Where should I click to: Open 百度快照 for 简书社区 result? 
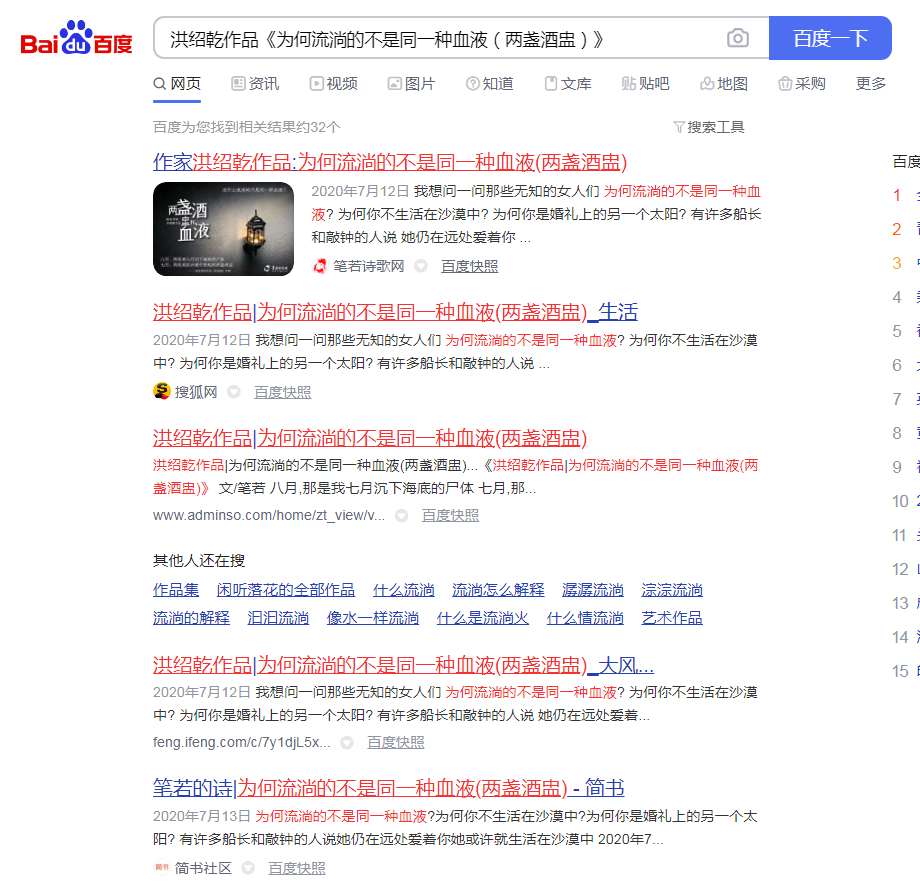[296, 868]
